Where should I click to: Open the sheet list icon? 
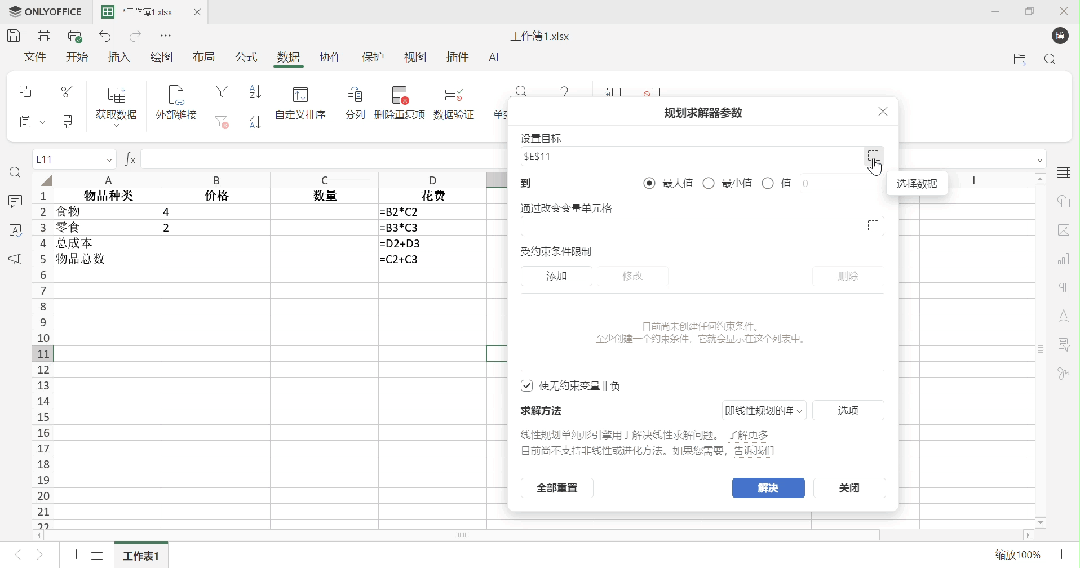tap(97, 556)
